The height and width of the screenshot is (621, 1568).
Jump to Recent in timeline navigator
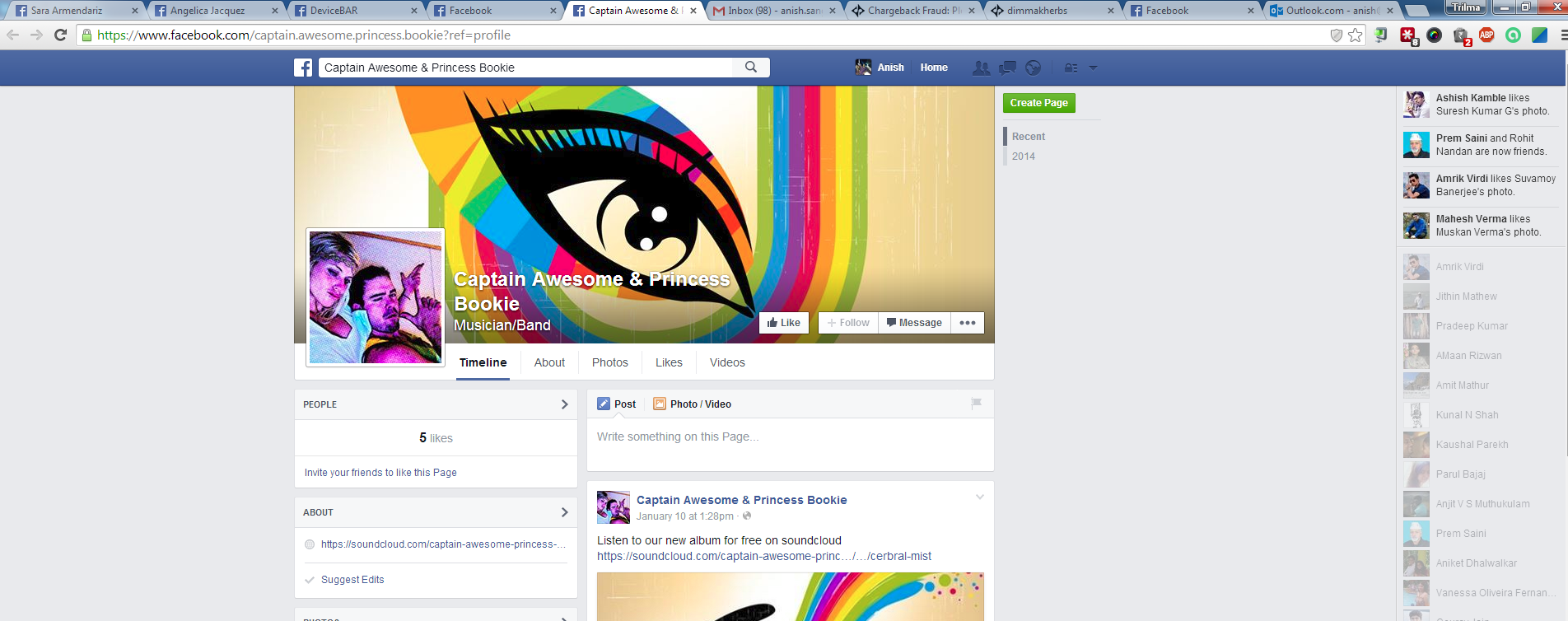(x=1029, y=137)
